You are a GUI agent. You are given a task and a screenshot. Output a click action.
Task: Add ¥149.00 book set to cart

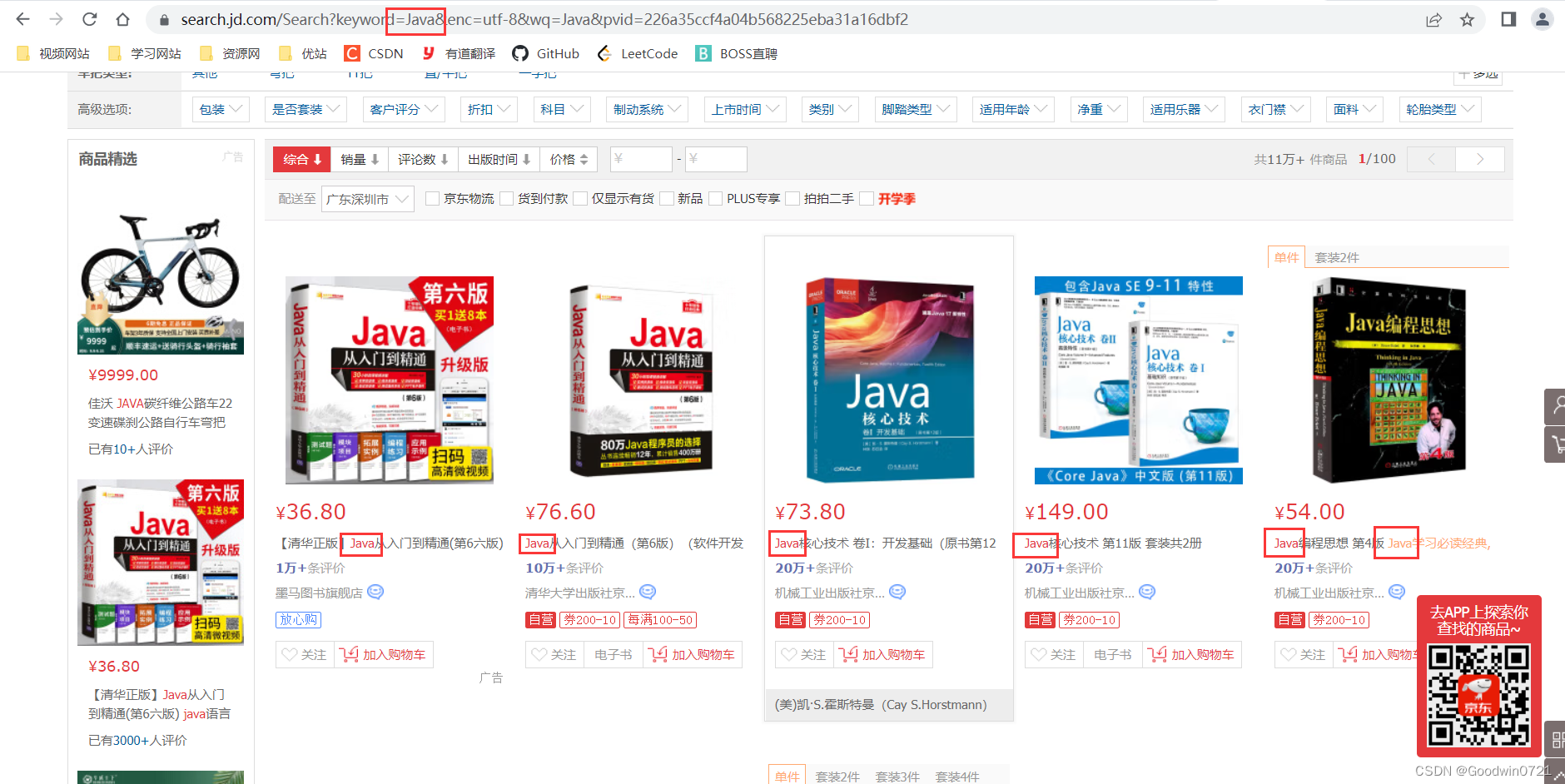pos(1192,655)
